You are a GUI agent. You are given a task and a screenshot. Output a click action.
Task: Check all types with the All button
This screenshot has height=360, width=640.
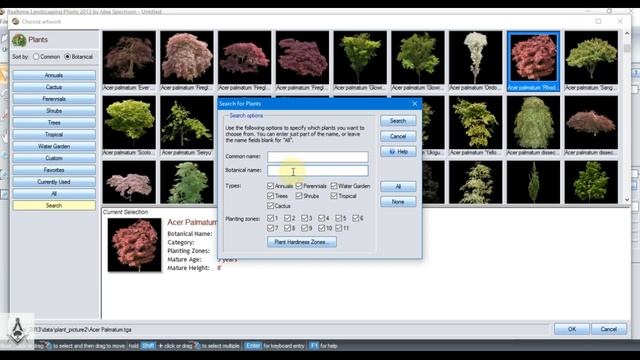[x=398, y=187]
